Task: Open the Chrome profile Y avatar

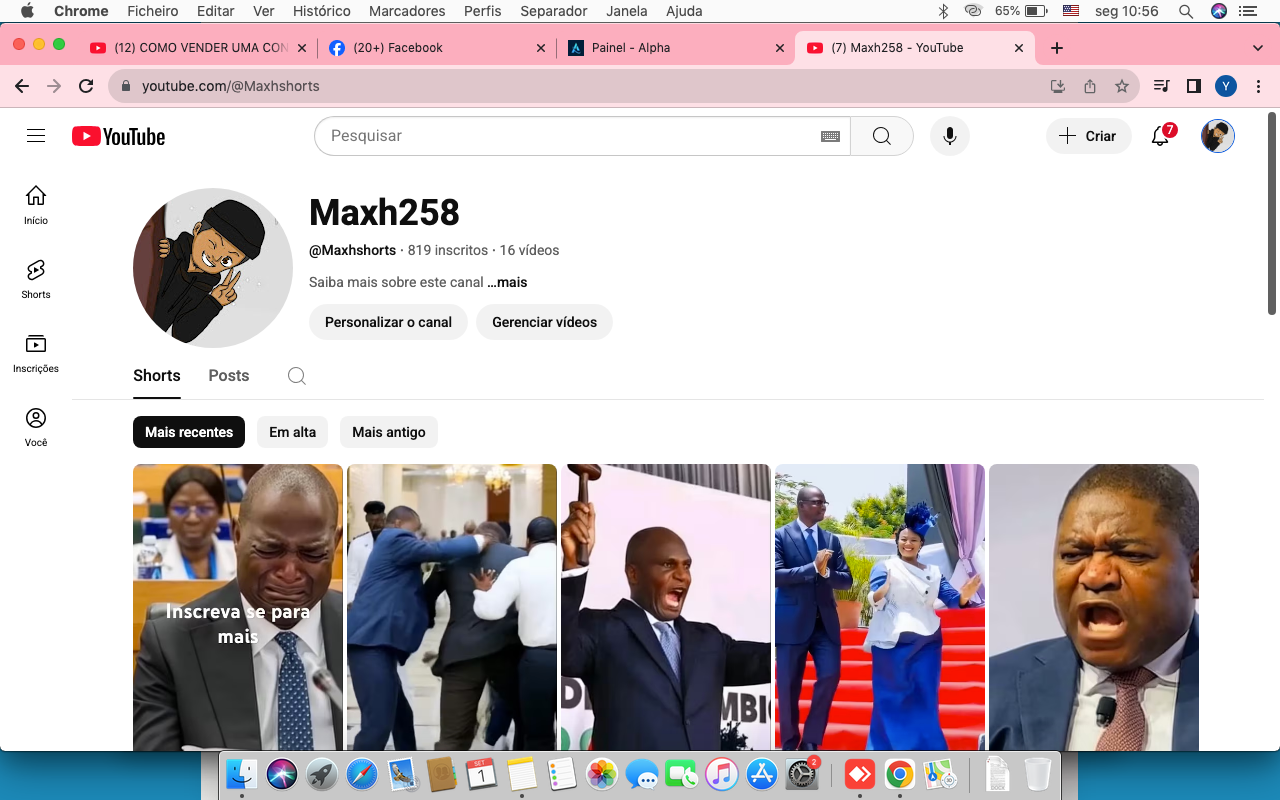Action: (x=1226, y=86)
